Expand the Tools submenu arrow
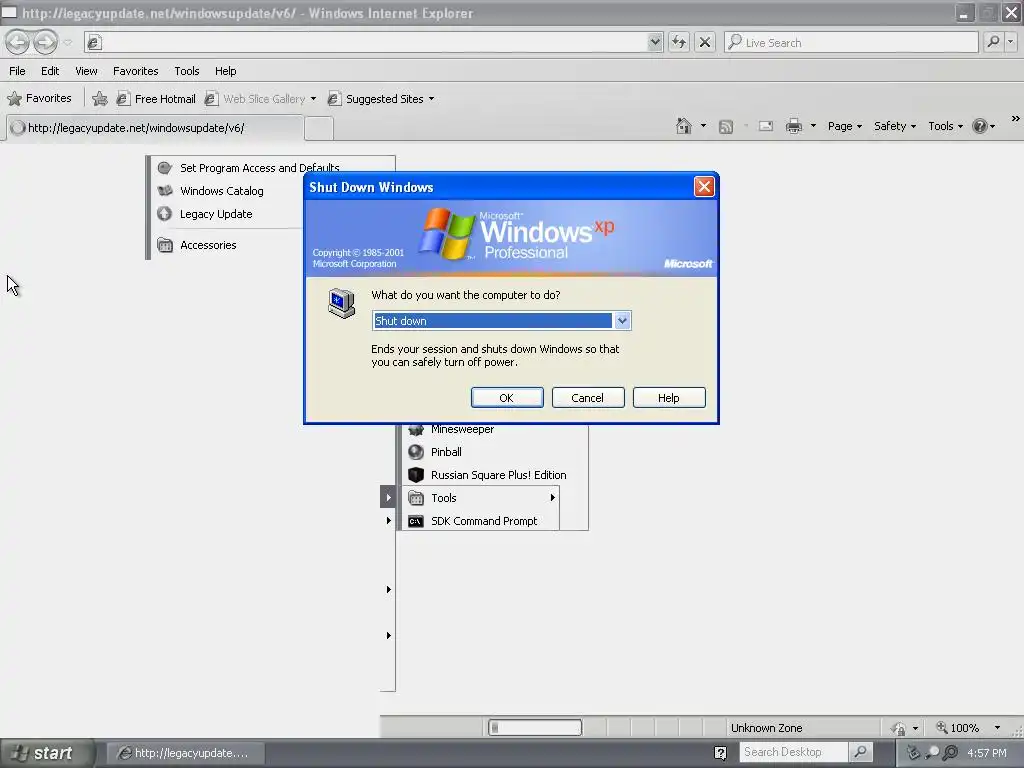 pos(552,498)
